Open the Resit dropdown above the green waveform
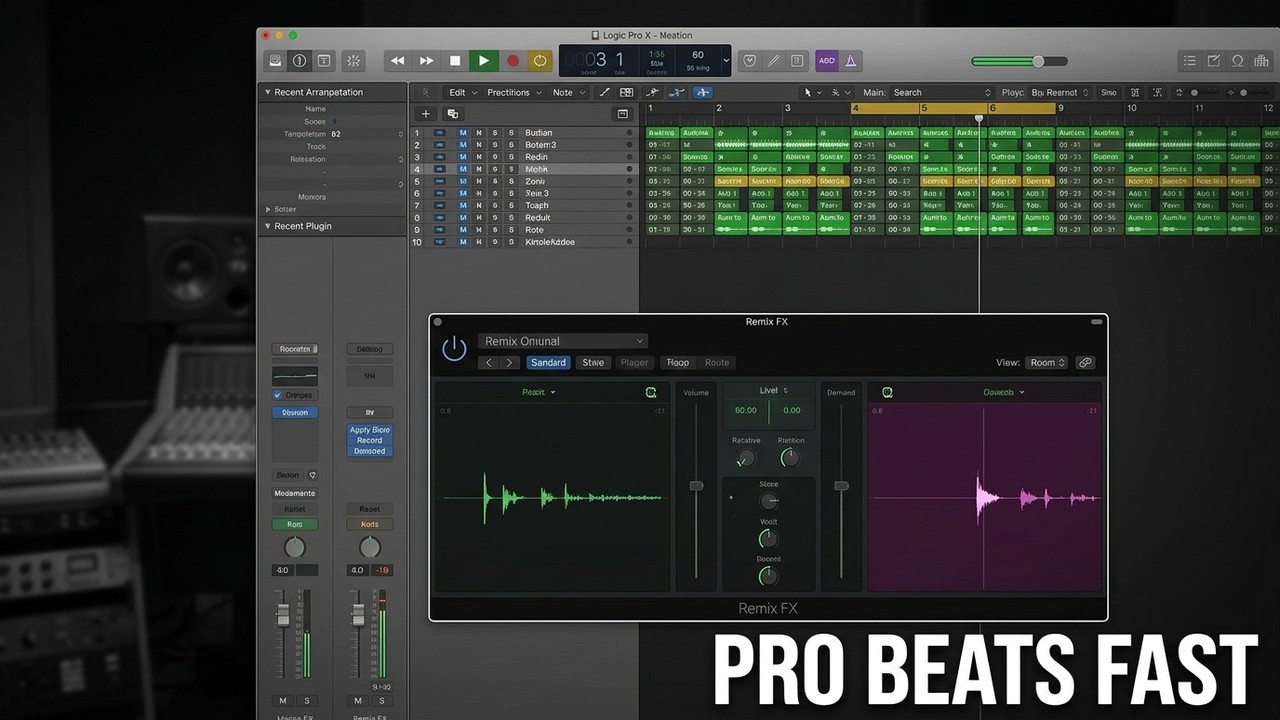 tap(538, 392)
